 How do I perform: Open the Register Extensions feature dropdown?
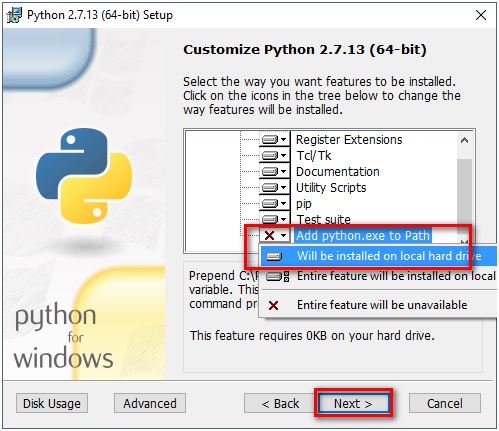pyautogui.click(x=275, y=139)
